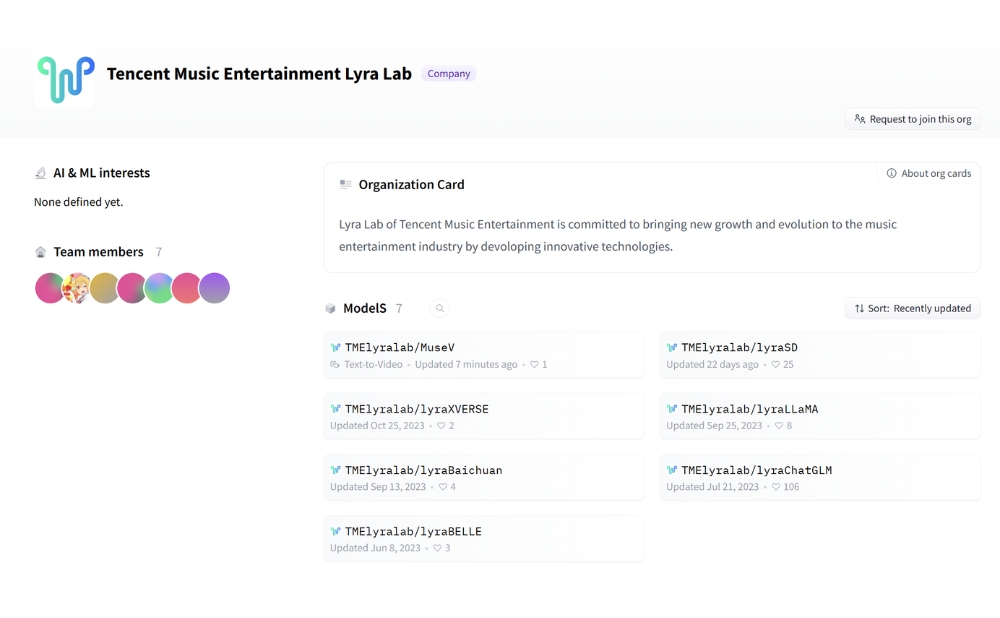Click the green-blue gradient team member avatar

[x=159, y=288]
